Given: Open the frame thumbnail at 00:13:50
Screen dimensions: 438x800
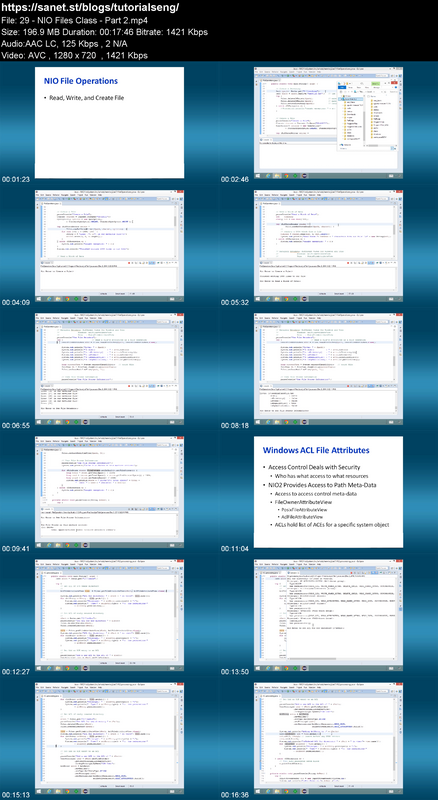Looking at the screenshot, I should tap(328, 615).
